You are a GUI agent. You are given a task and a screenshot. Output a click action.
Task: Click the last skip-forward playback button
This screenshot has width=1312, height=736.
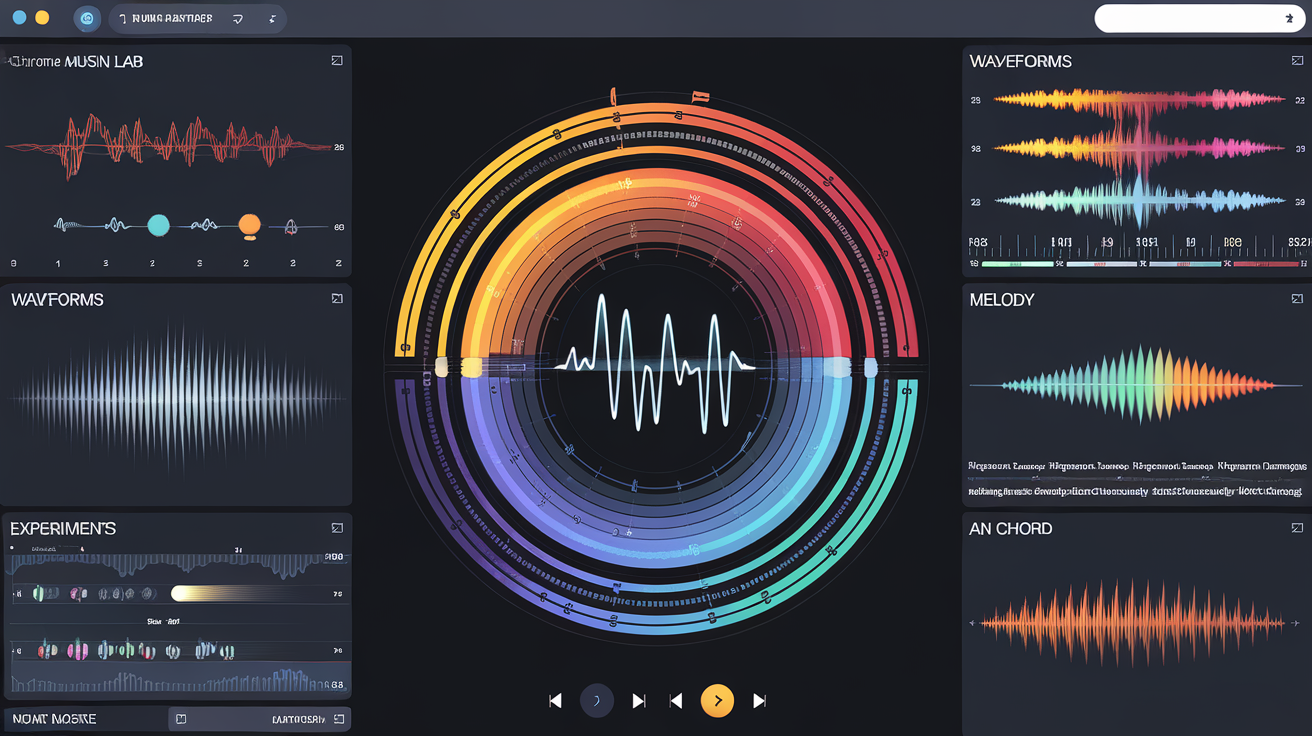(x=759, y=701)
